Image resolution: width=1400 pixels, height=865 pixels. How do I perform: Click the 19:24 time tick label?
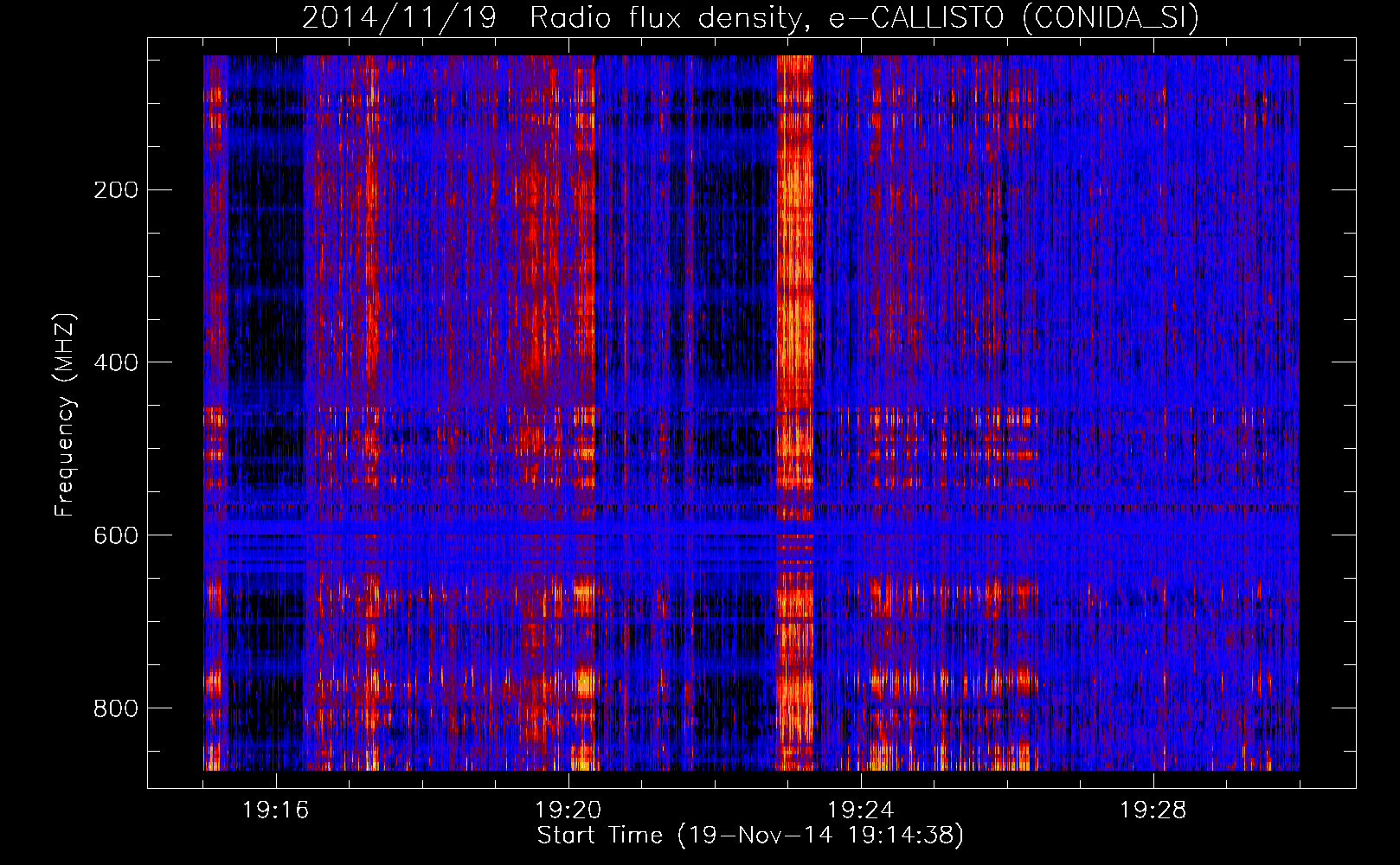coord(861,811)
